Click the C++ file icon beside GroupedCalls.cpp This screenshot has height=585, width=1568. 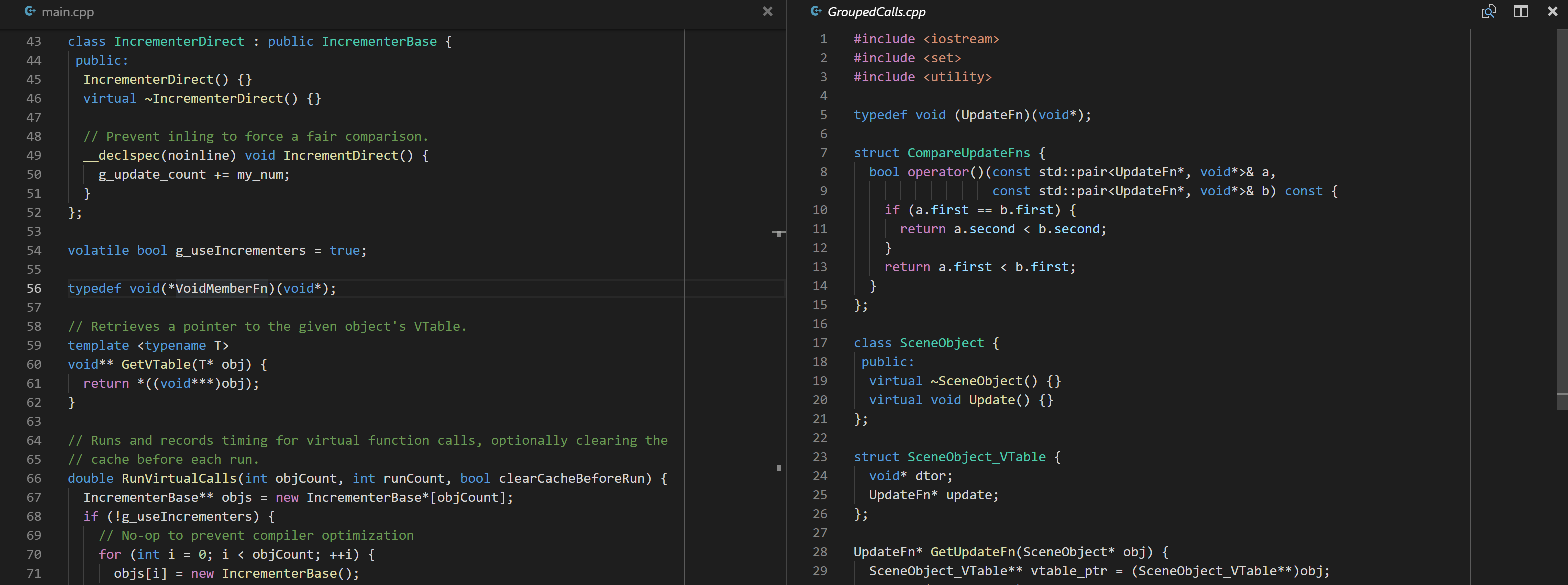coord(816,12)
